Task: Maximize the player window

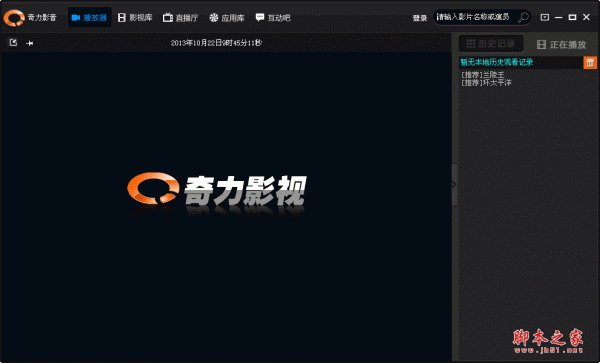Action: pos(572,17)
